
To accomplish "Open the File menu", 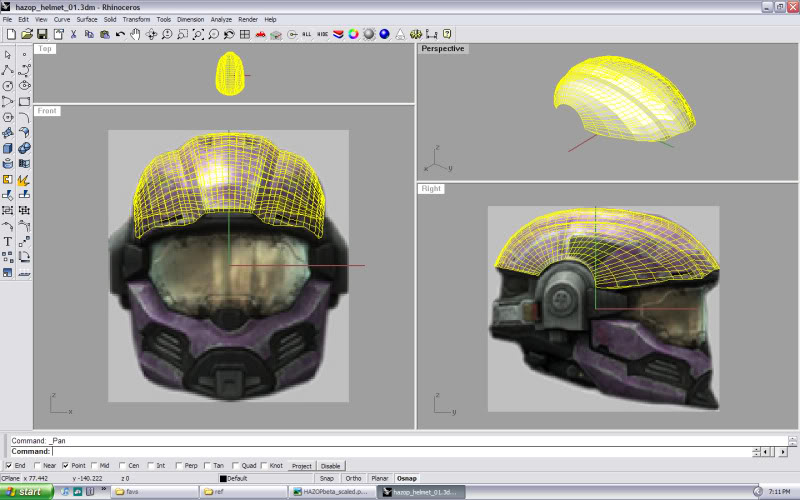I will (x=7, y=19).
